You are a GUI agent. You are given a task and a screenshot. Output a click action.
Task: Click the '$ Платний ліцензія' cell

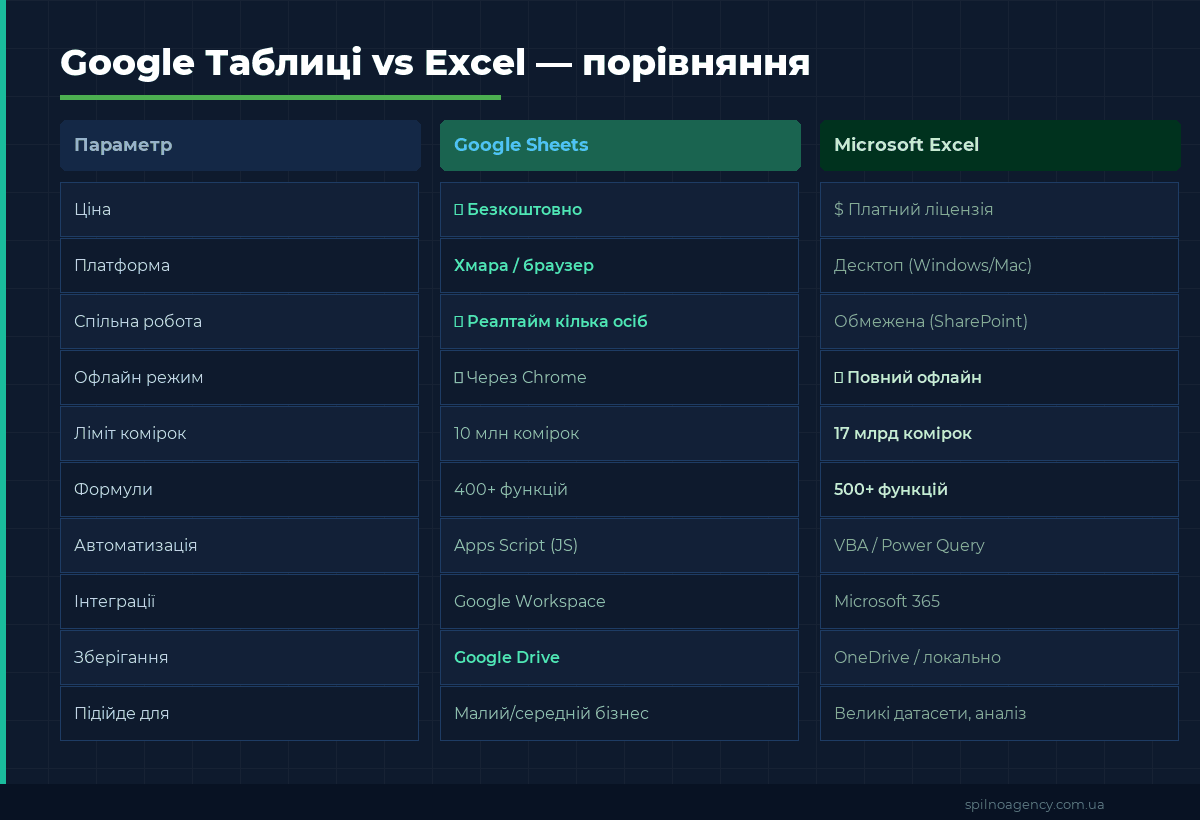coord(999,209)
